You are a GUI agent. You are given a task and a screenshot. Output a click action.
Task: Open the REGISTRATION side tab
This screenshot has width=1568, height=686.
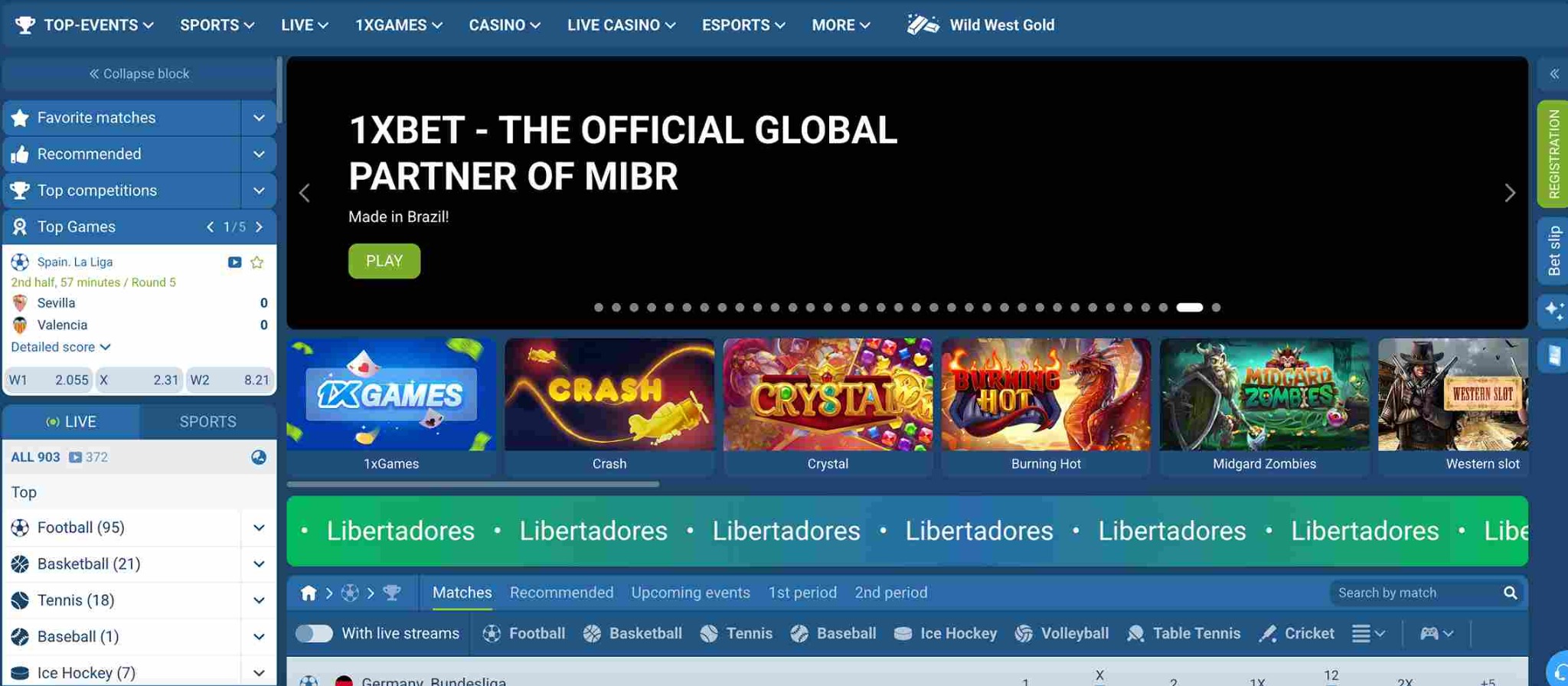[1553, 154]
